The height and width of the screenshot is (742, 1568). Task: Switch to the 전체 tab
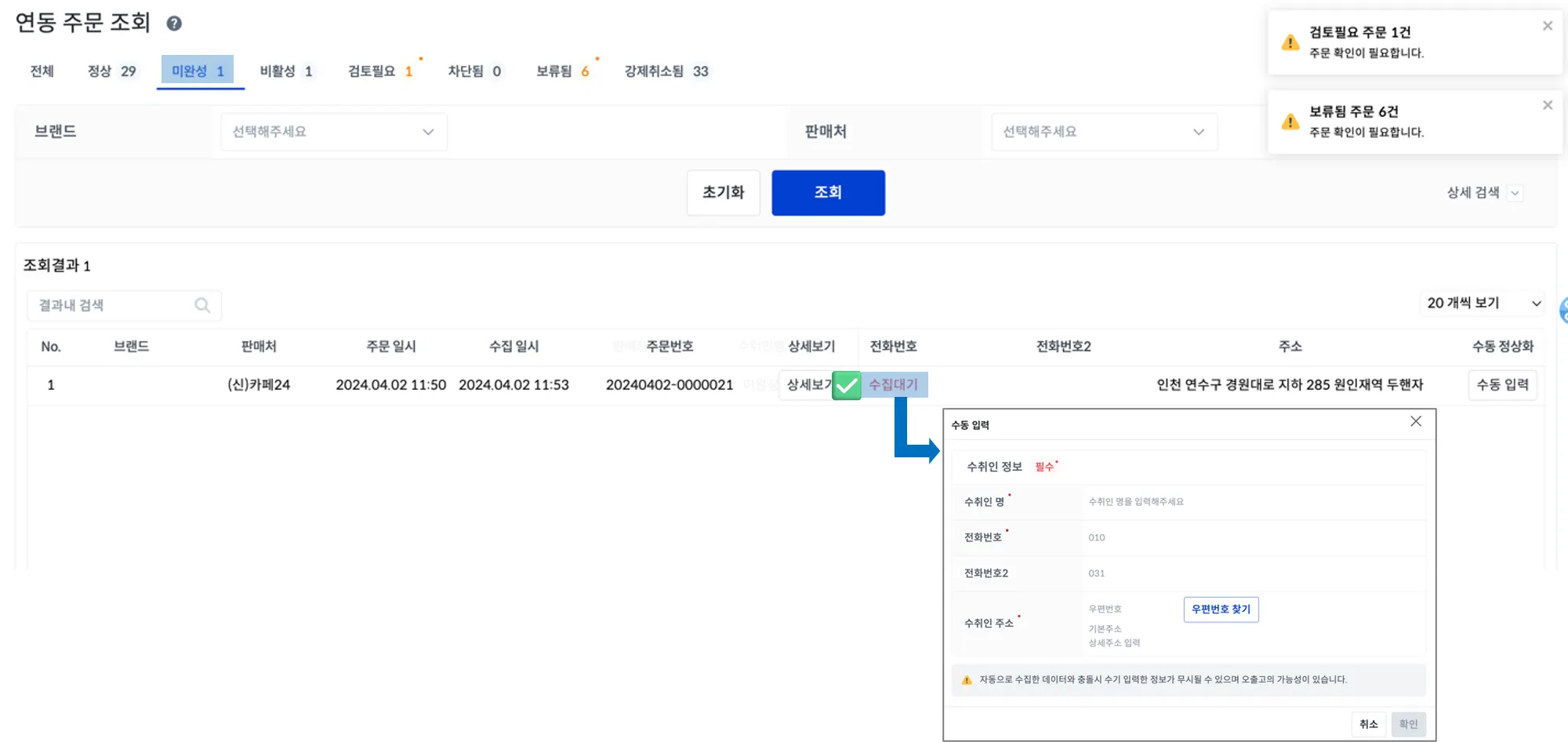point(42,71)
